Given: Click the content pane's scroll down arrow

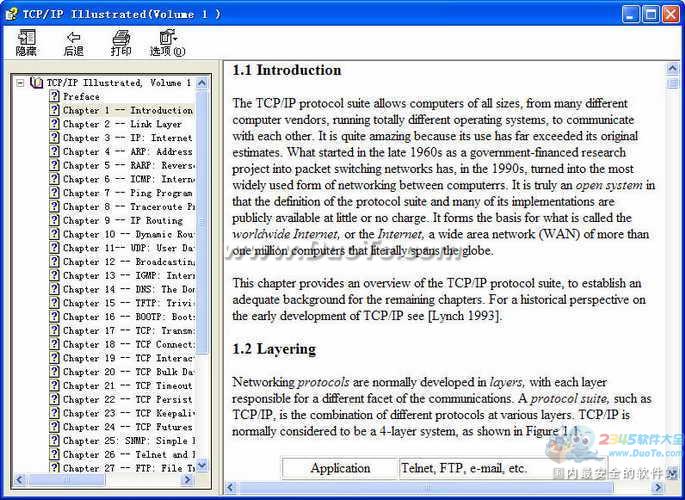Looking at the screenshot, I should point(671,472).
